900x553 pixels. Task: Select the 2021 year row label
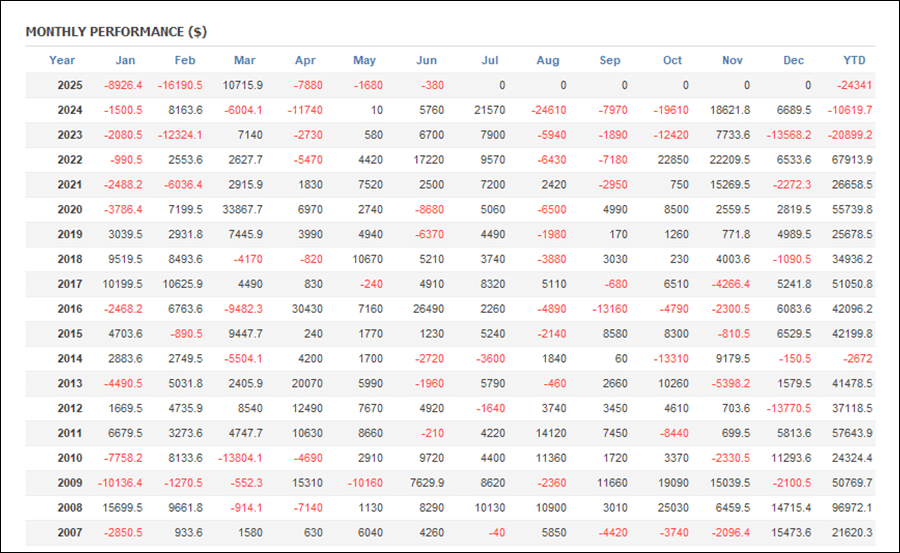[70, 184]
